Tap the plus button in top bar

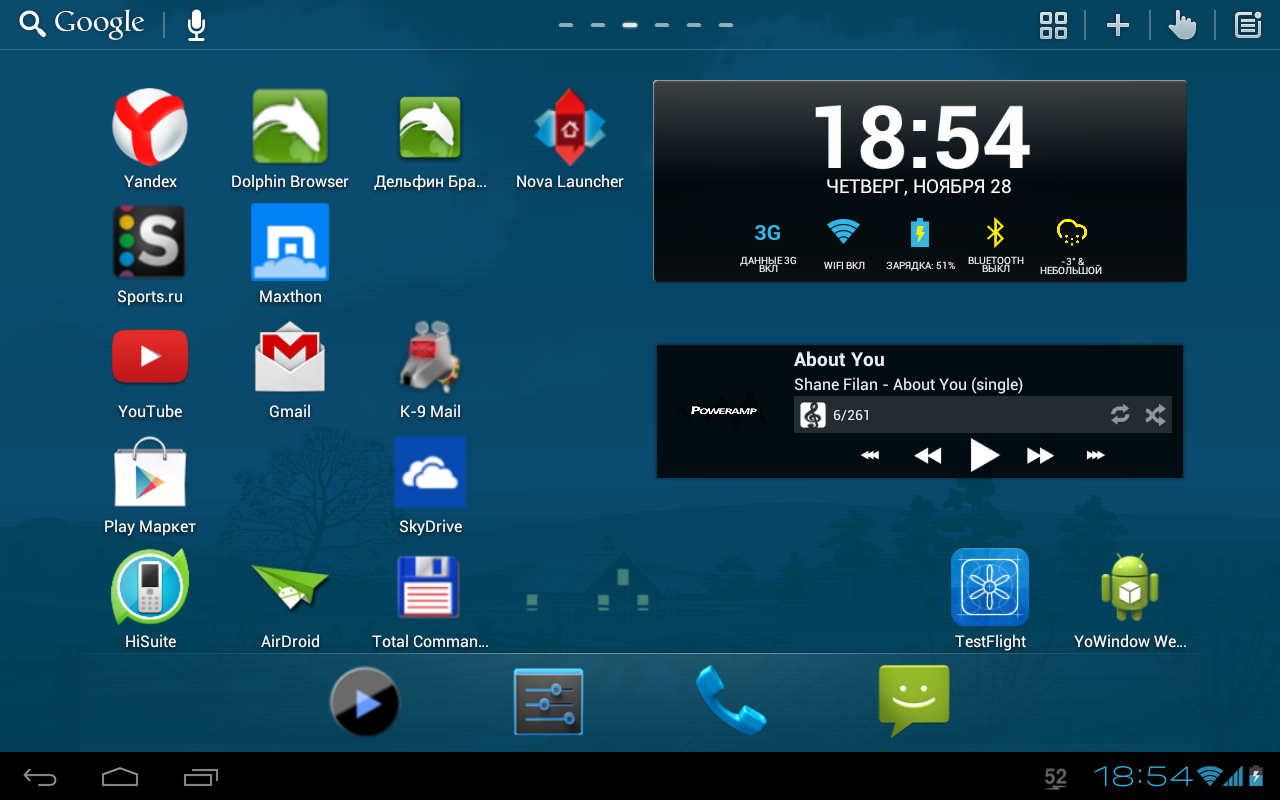click(x=1117, y=25)
